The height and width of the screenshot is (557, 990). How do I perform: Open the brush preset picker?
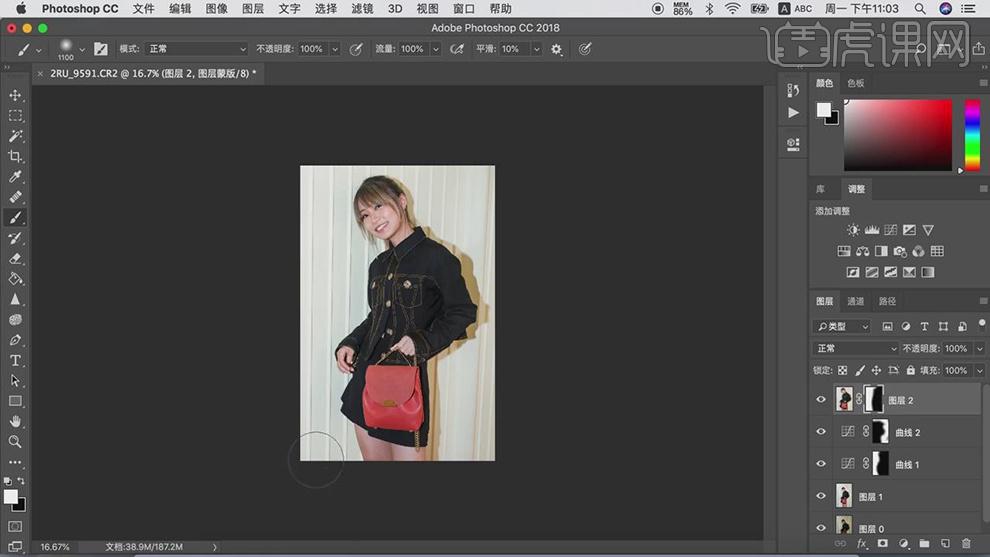click(x=82, y=49)
